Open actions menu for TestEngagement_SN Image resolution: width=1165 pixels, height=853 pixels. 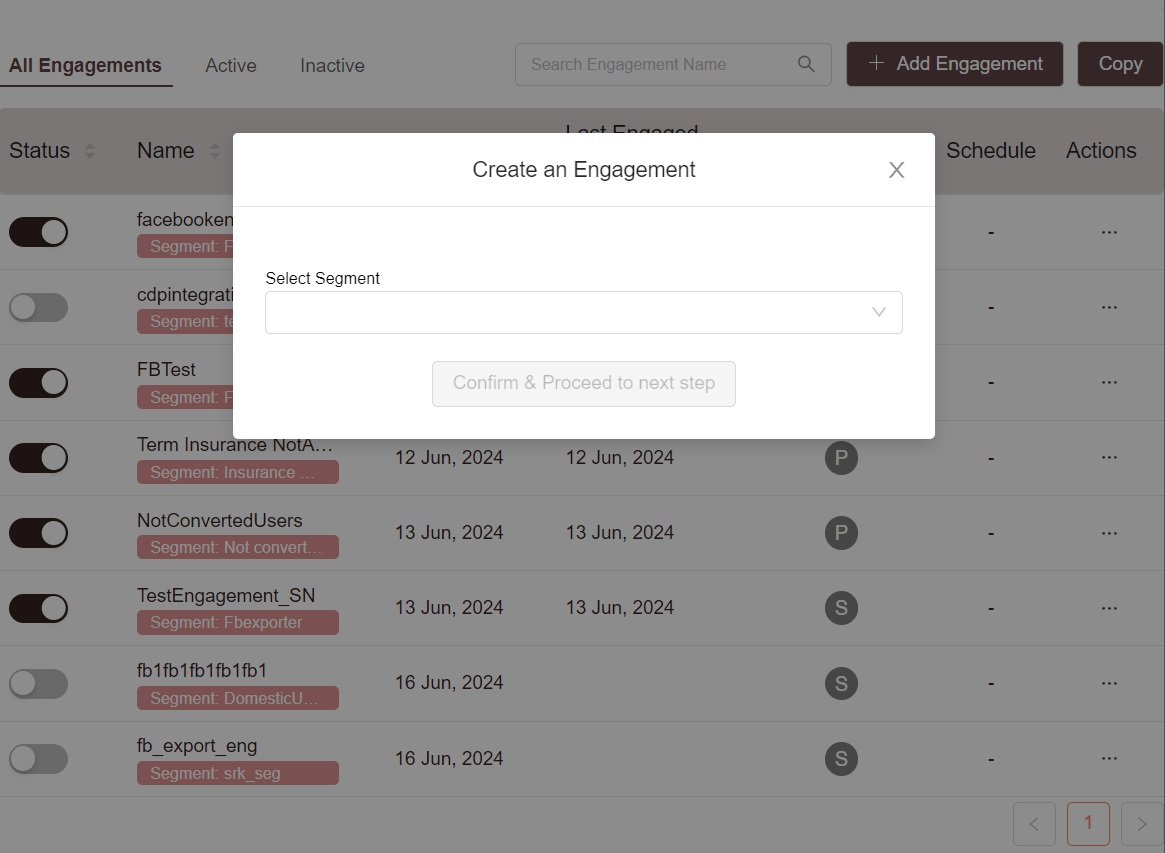(x=1108, y=607)
